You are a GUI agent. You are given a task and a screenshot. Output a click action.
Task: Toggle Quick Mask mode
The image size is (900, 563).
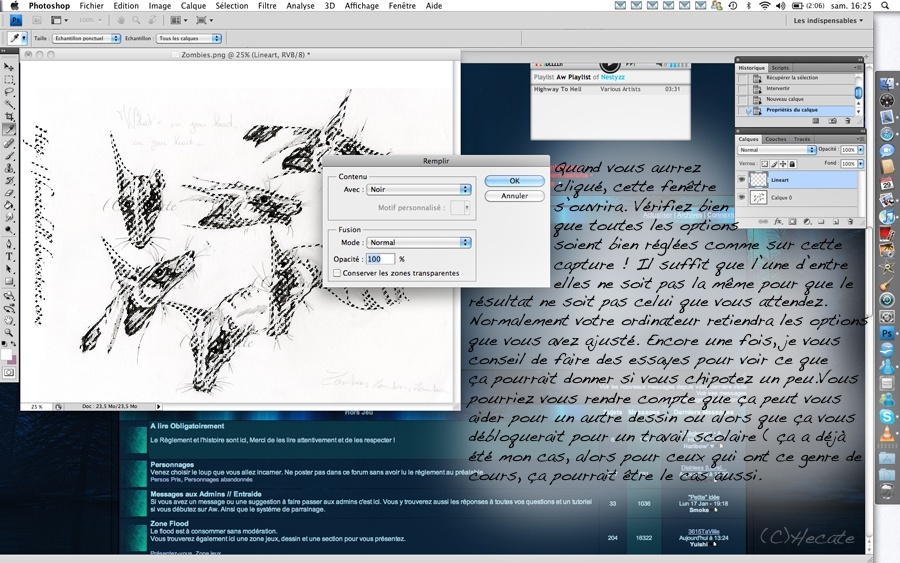[x=9, y=373]
